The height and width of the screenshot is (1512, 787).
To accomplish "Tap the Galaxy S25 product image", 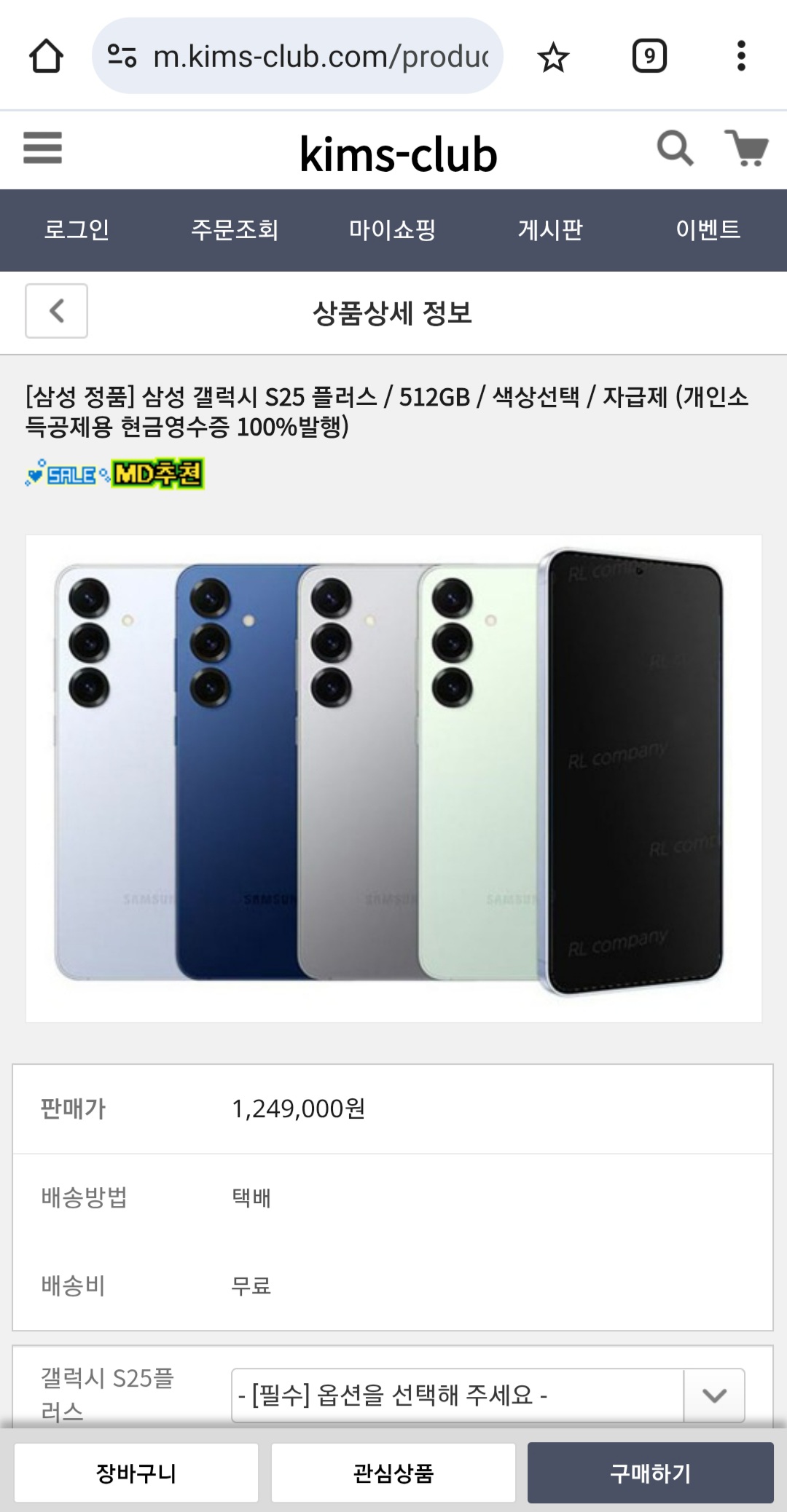I will [393, 778].
